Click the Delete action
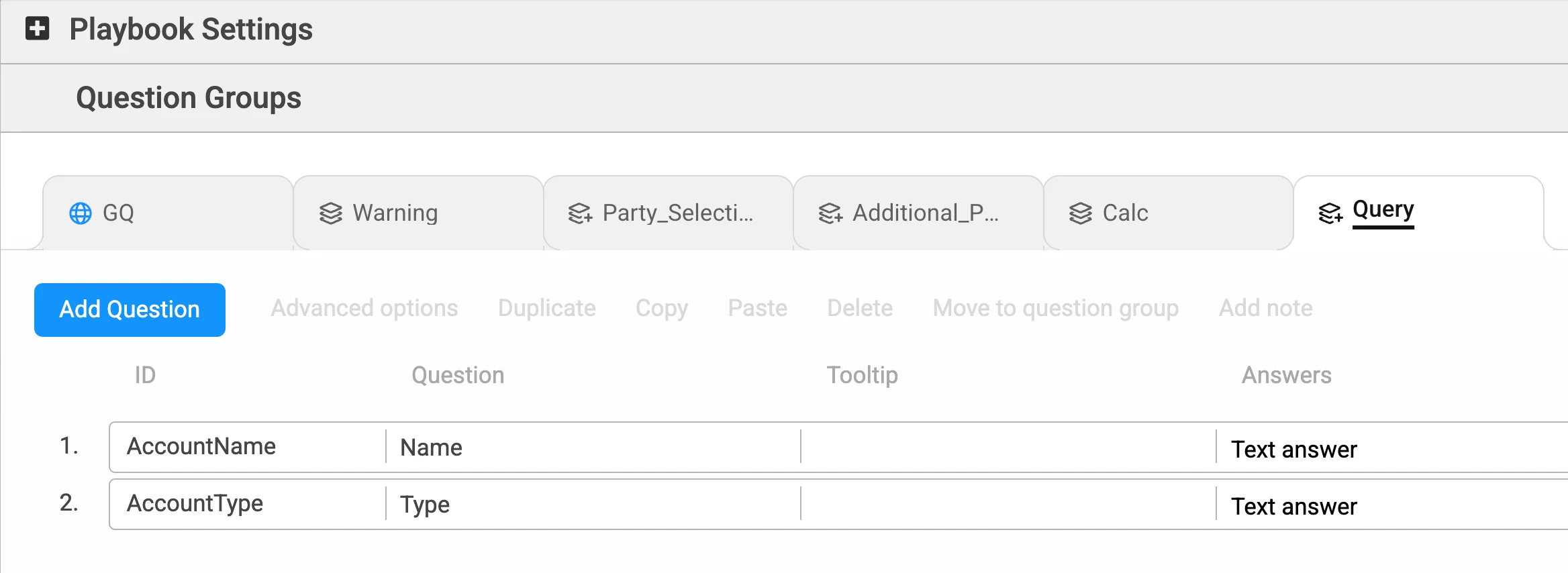The image size is (1568, 573). (860, 309)
